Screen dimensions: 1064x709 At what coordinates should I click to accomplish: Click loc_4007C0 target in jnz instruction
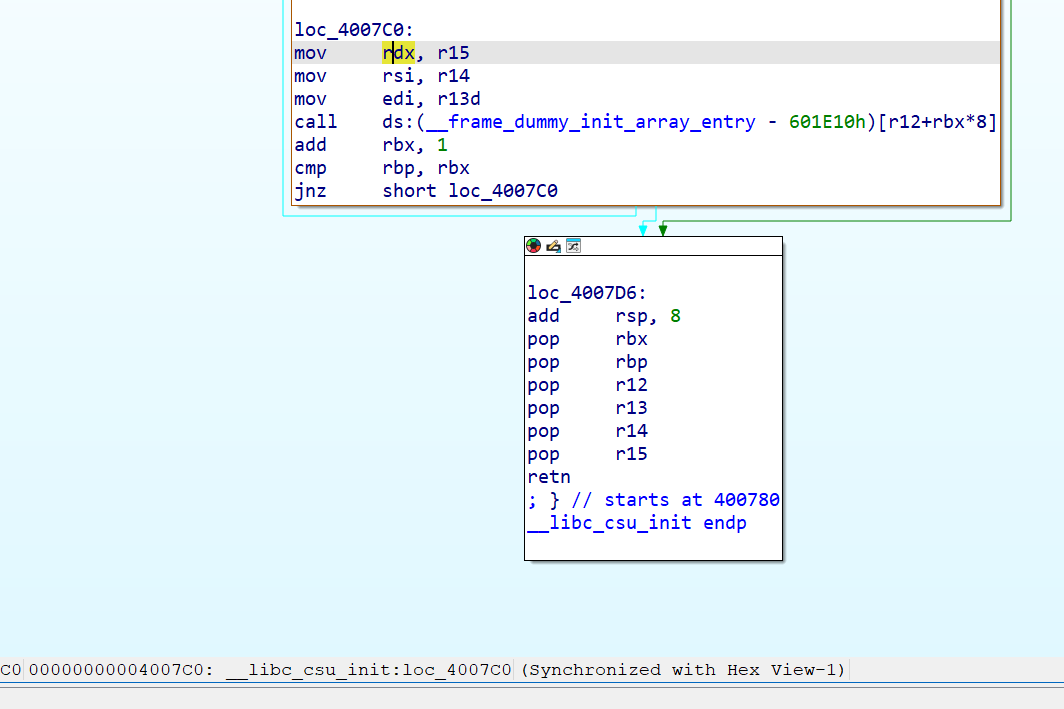click(503, 191)
